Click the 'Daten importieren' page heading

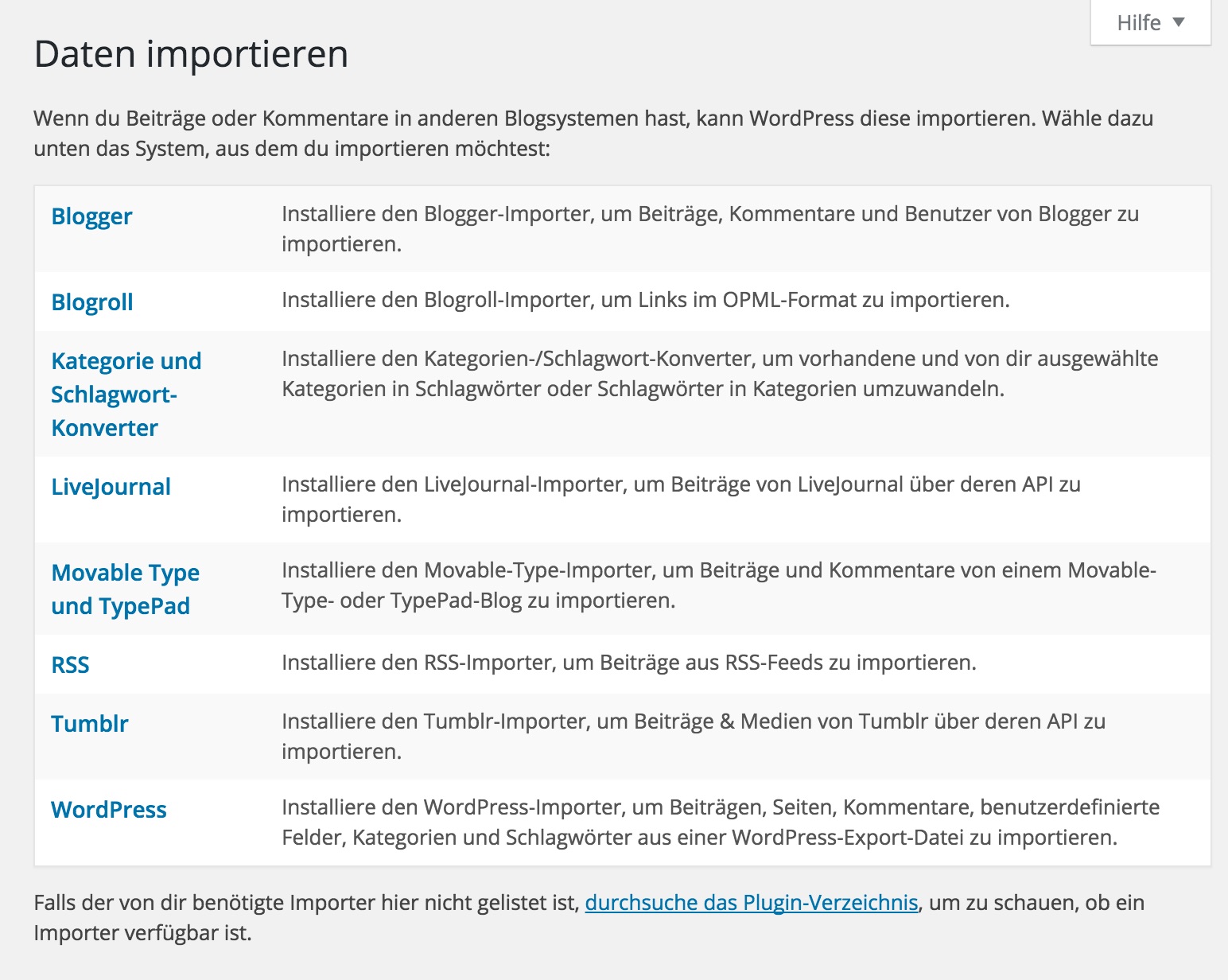[x=191, y=55]
